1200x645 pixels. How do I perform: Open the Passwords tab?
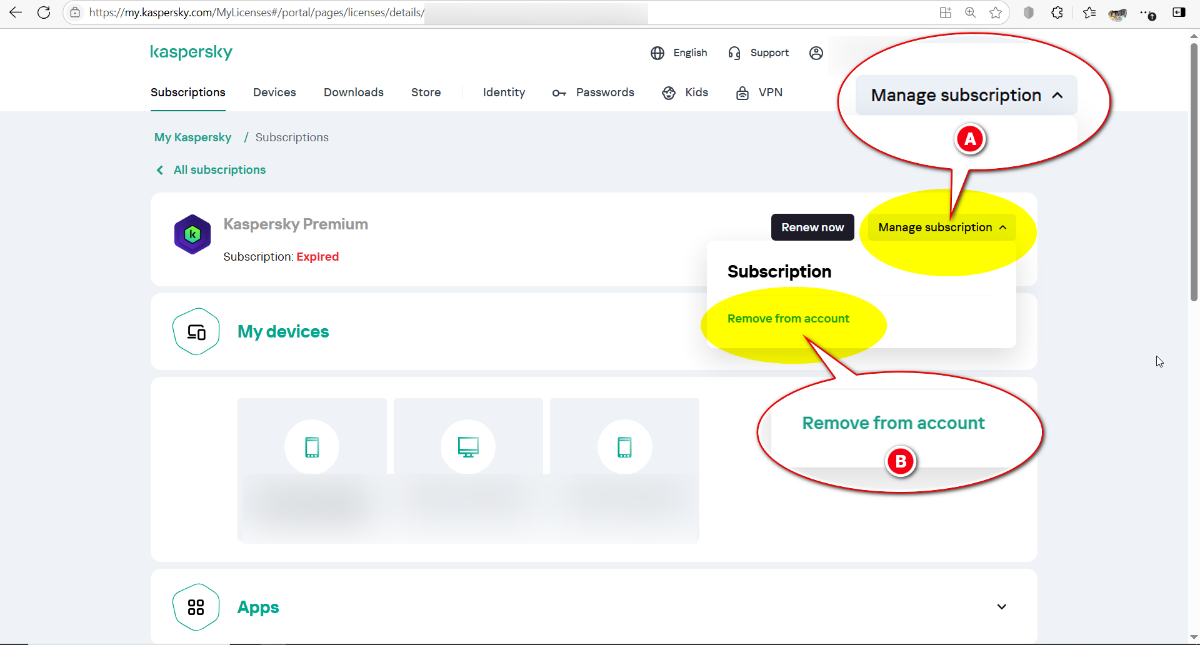[x=593, y=92]
